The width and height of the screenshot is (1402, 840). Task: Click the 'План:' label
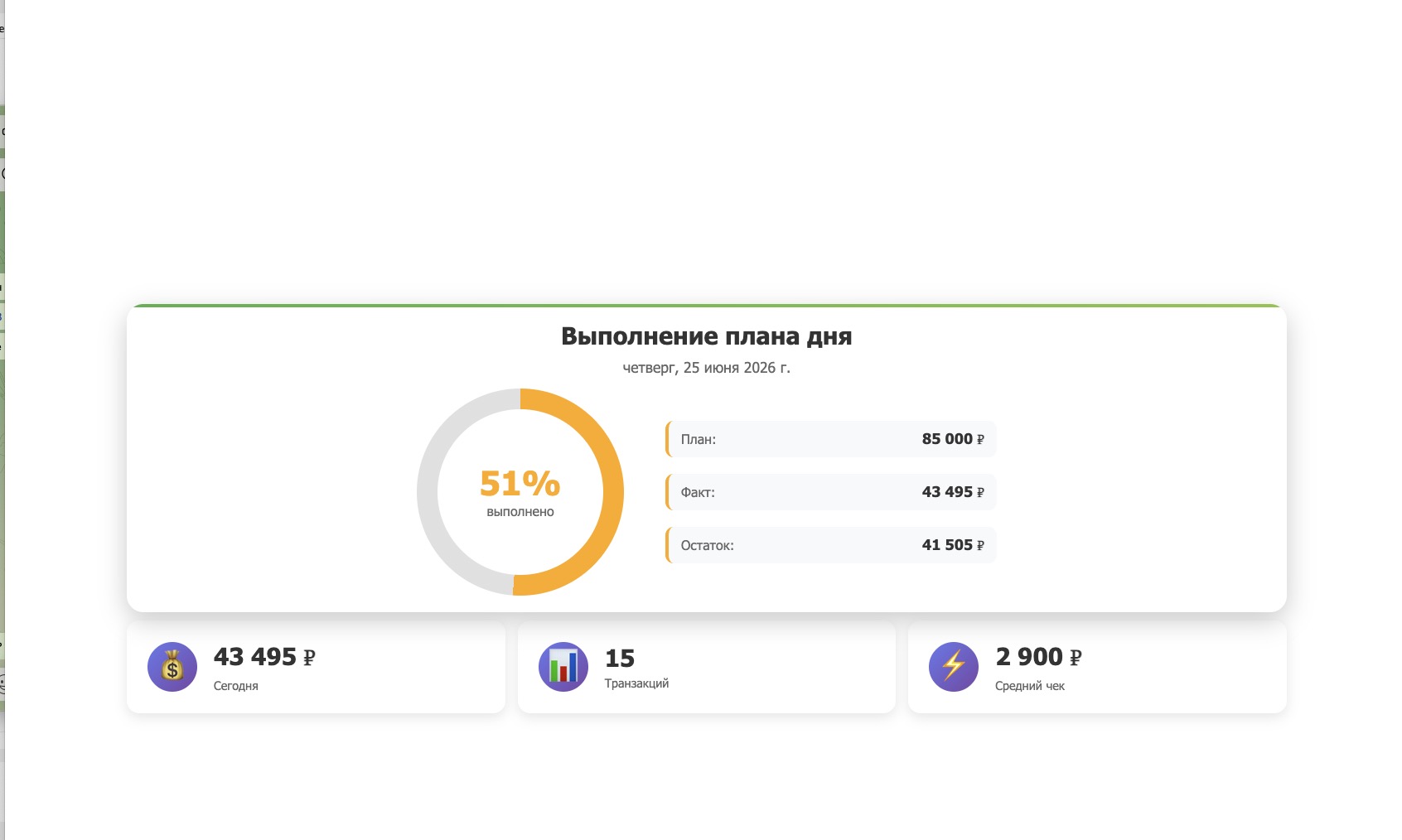(699, 439)
